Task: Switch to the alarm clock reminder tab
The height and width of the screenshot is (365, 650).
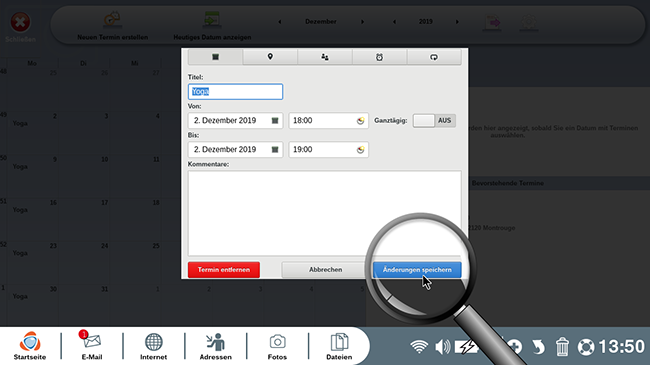Action: 379,57
